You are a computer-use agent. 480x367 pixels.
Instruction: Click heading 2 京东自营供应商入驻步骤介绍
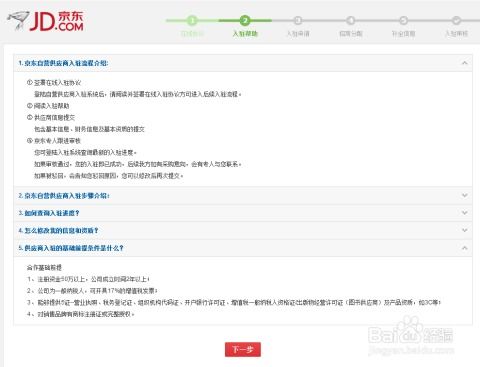(x=64, y=196)
